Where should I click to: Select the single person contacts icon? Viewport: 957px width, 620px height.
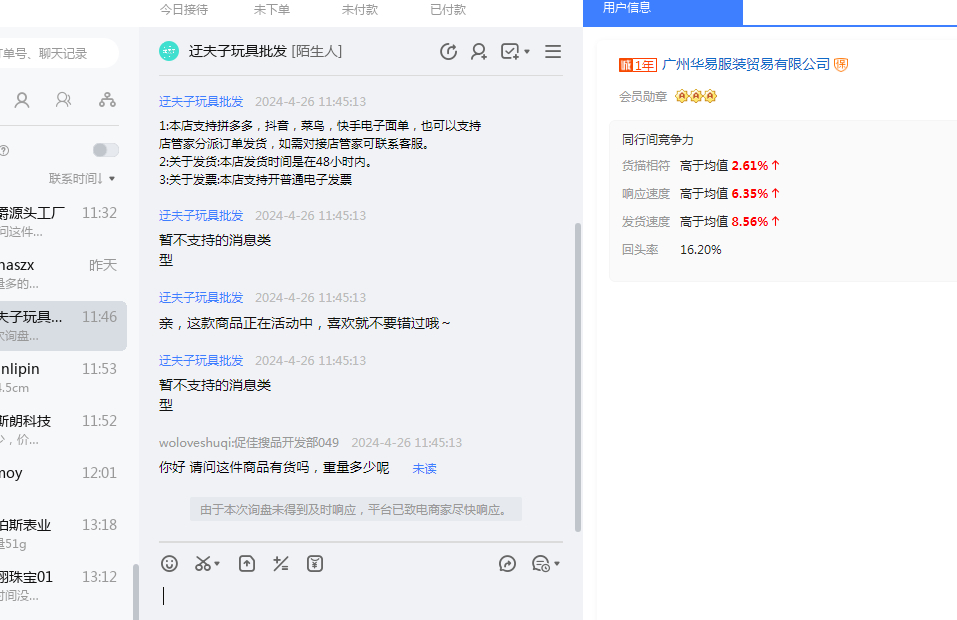tap(22, 100)
